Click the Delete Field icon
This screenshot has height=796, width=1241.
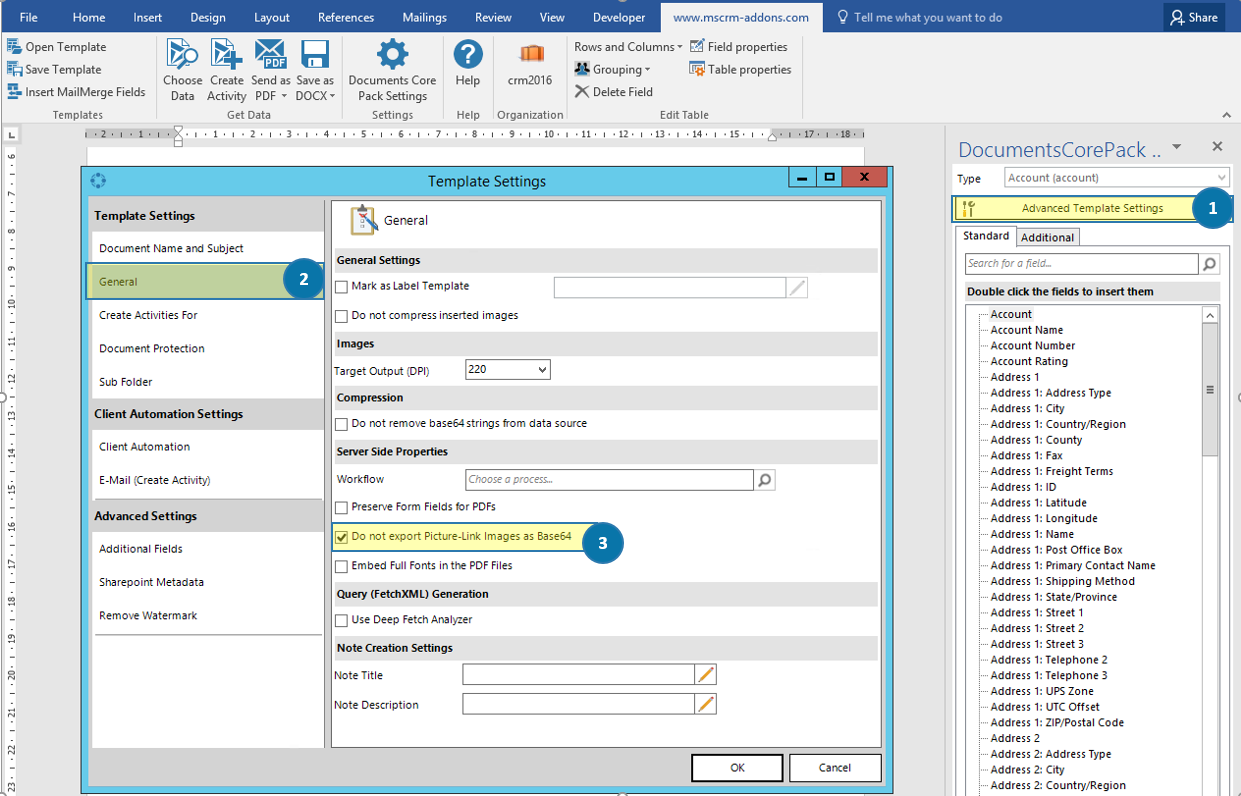[x=582, y=91]
